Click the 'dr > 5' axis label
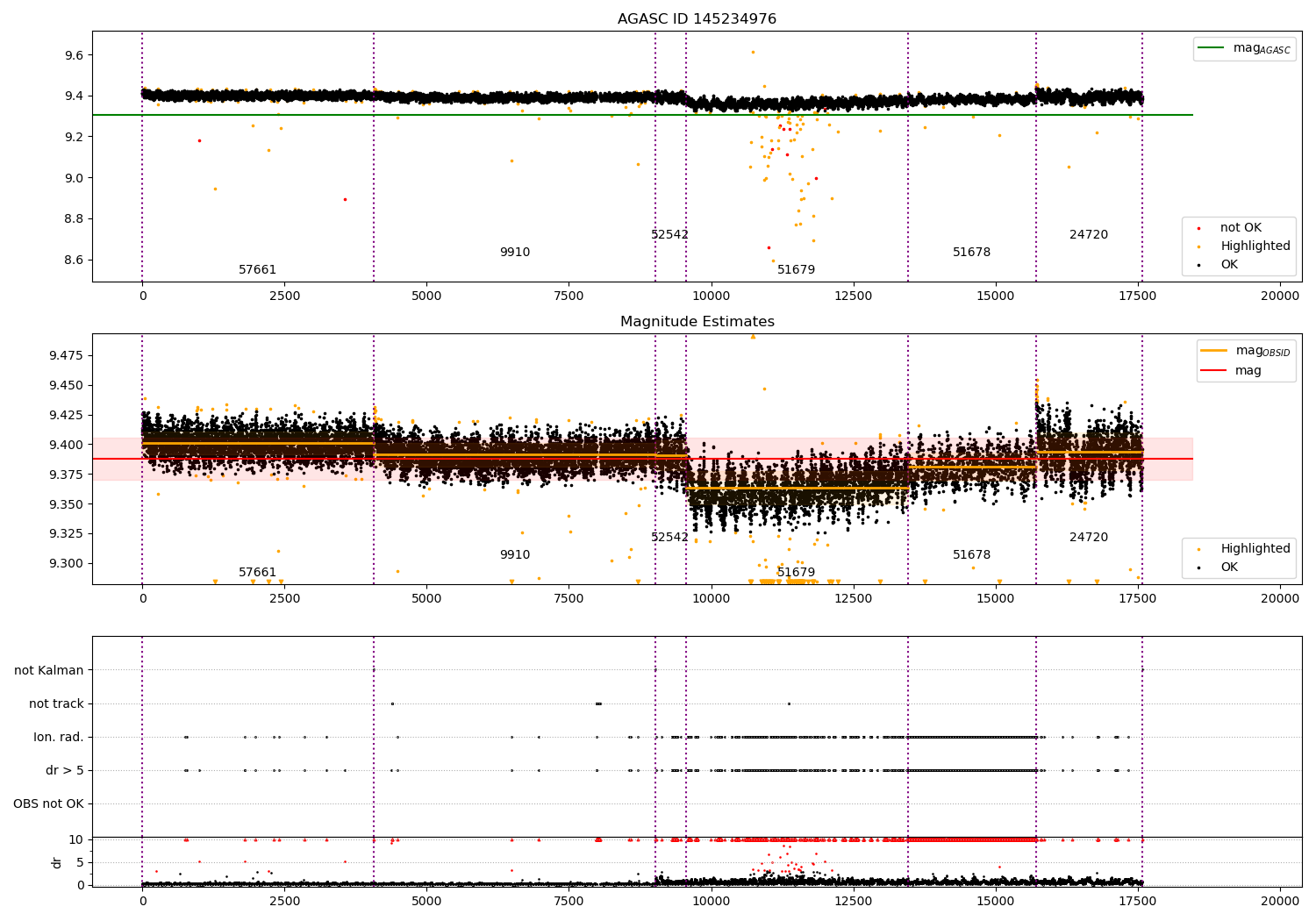 pyautogui.click(x=65, y=770)
